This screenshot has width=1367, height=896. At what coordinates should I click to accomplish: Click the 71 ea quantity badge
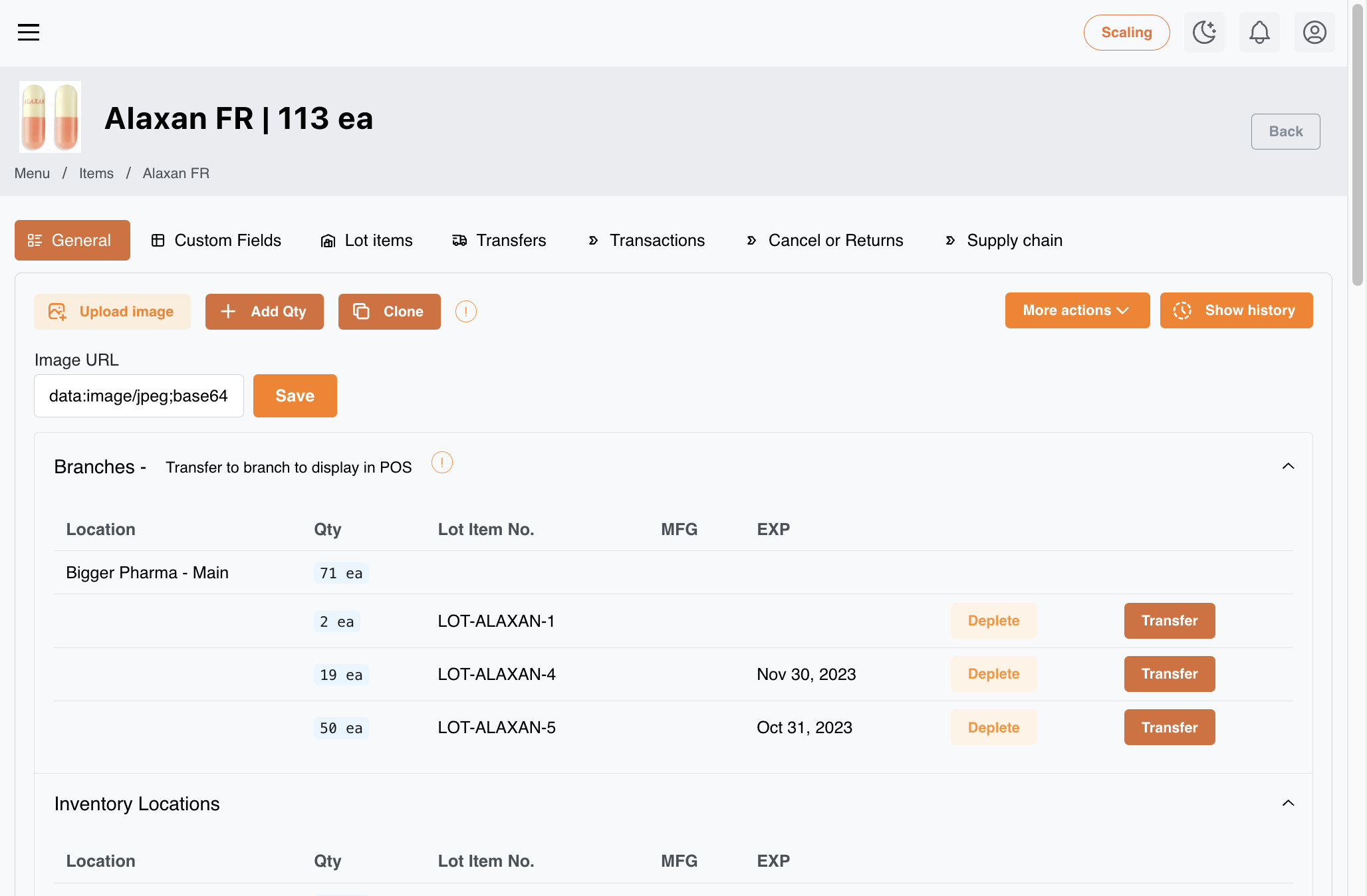pos(341,573)
